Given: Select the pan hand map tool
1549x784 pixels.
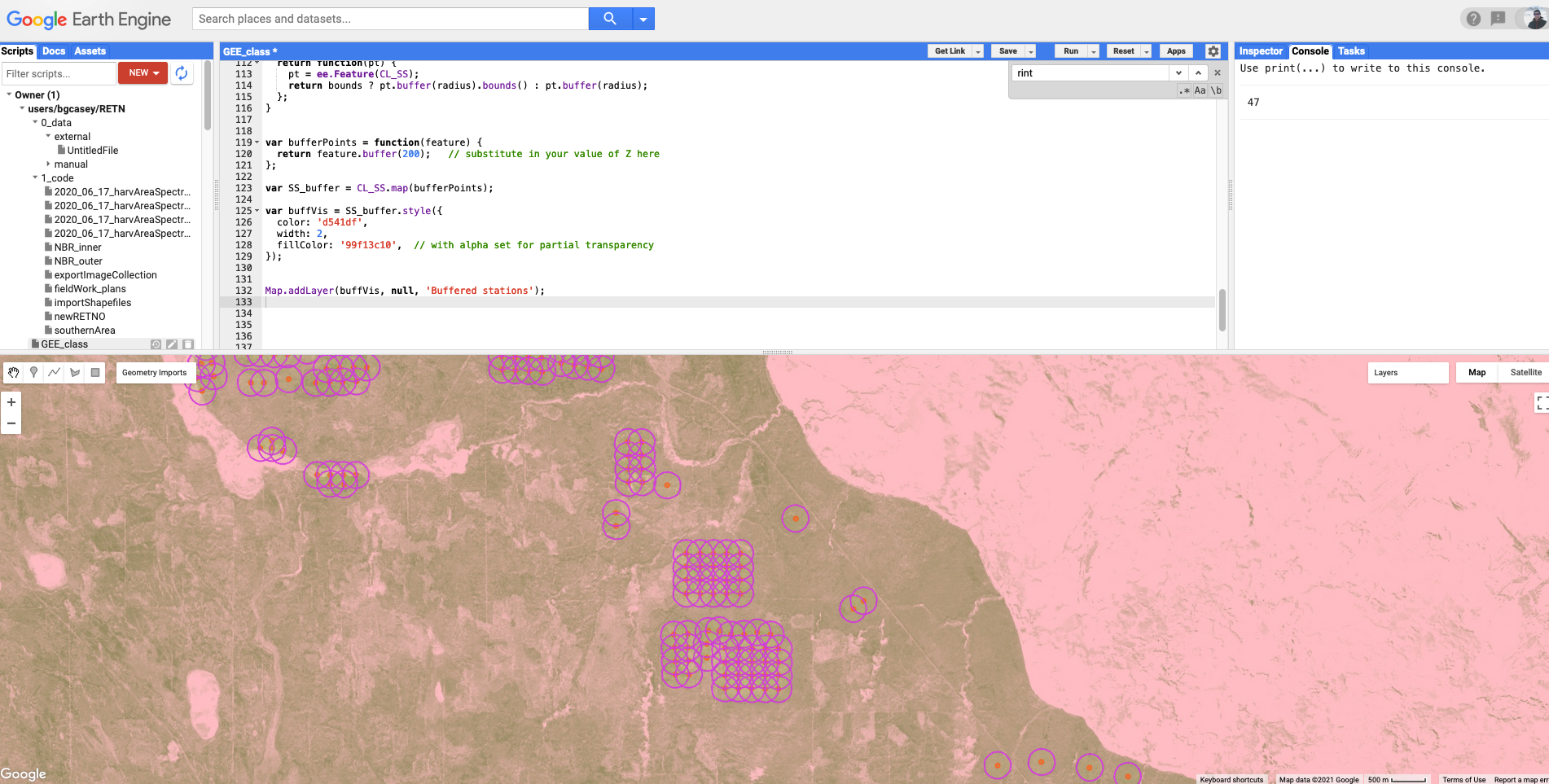Looking at the screenshot, I should (x=14, y=372).
